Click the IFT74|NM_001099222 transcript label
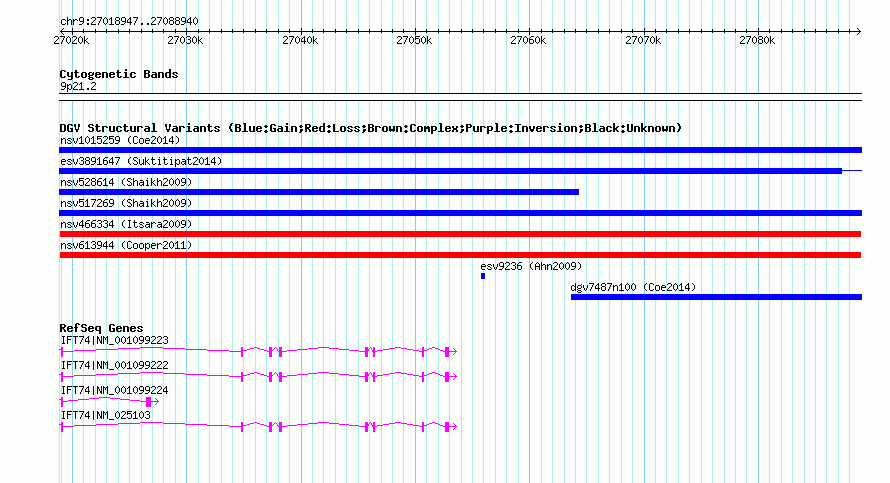Image resolution: width=890 pixels, height=483 pixels. 115,366
